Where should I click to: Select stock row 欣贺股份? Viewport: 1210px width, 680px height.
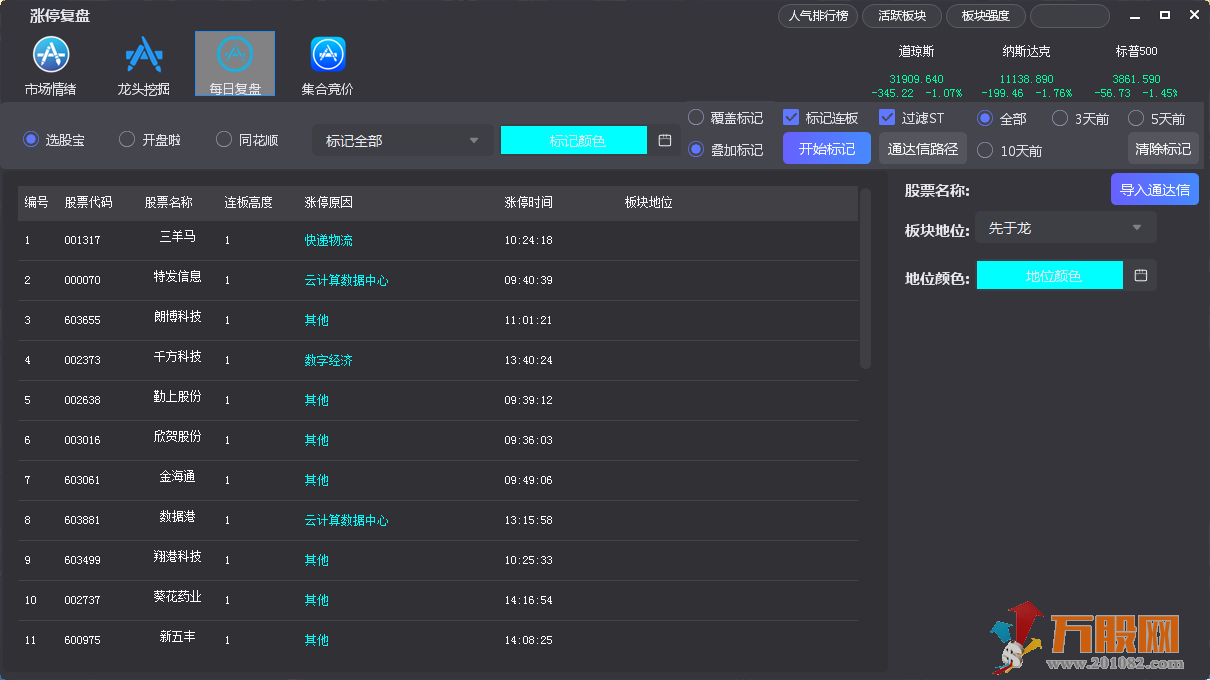[x=438, y=440]
